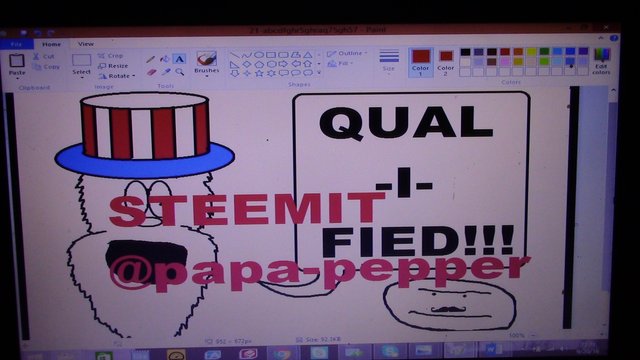
Task: Click the Crop button
Action: 111,56
